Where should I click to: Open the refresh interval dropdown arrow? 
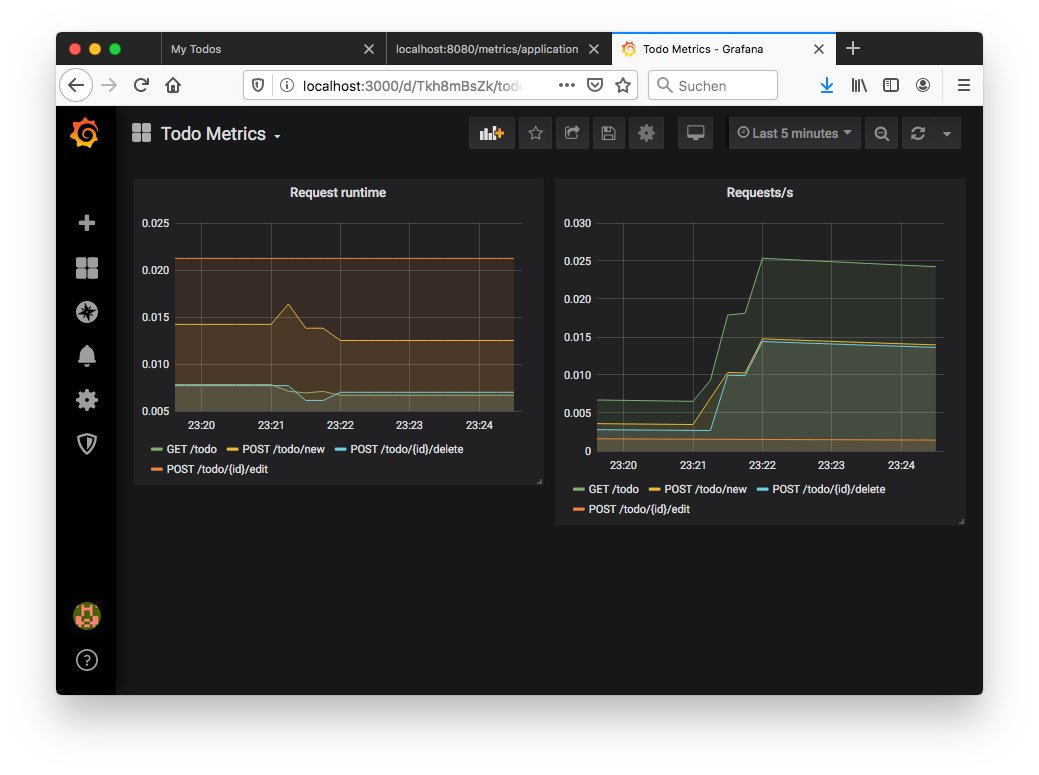(x=947, y=133)
